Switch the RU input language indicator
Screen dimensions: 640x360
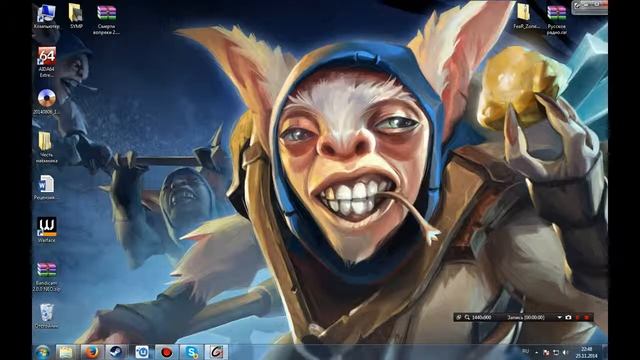525,351
